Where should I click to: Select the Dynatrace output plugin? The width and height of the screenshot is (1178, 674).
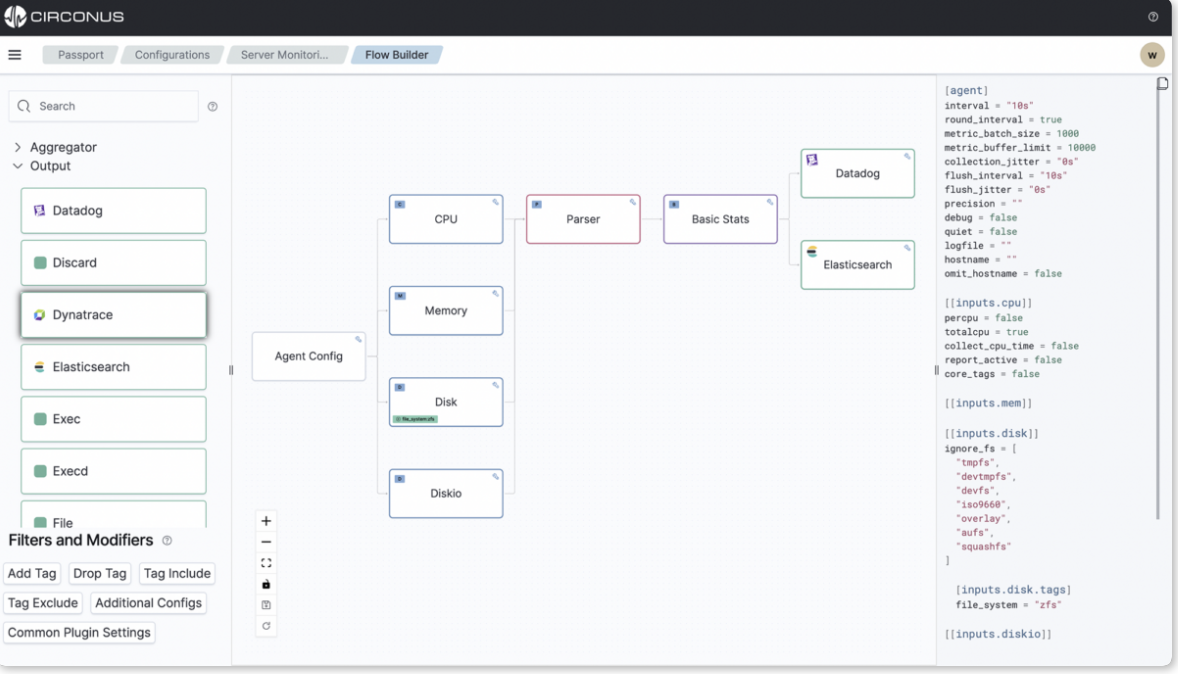click(x=113, y=315)
